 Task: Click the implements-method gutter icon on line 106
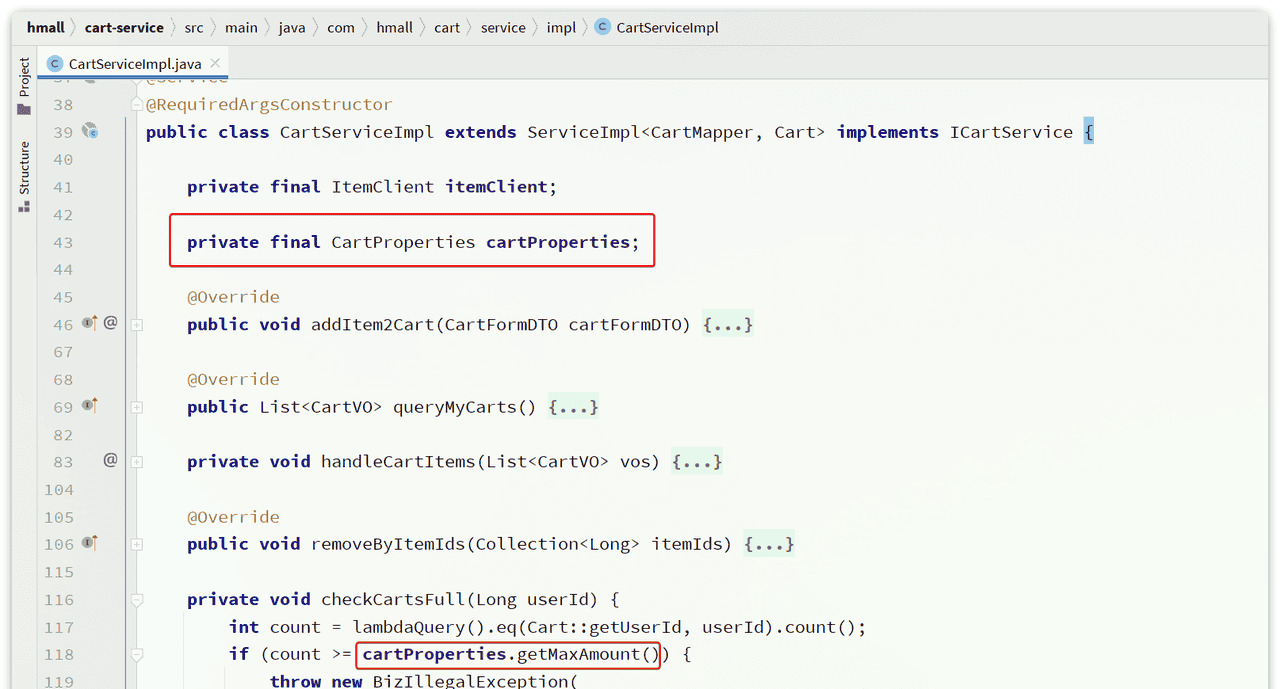tap(89, 543)
